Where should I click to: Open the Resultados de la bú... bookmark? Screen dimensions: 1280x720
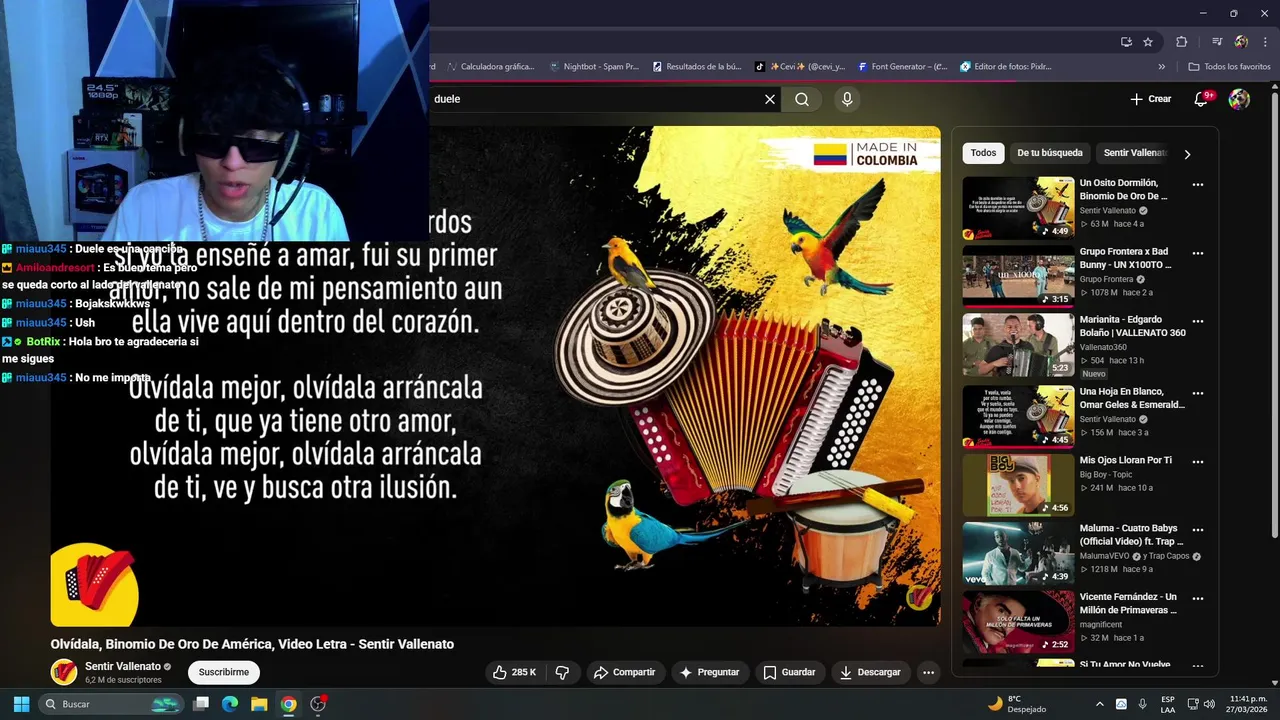pos(697,67)
